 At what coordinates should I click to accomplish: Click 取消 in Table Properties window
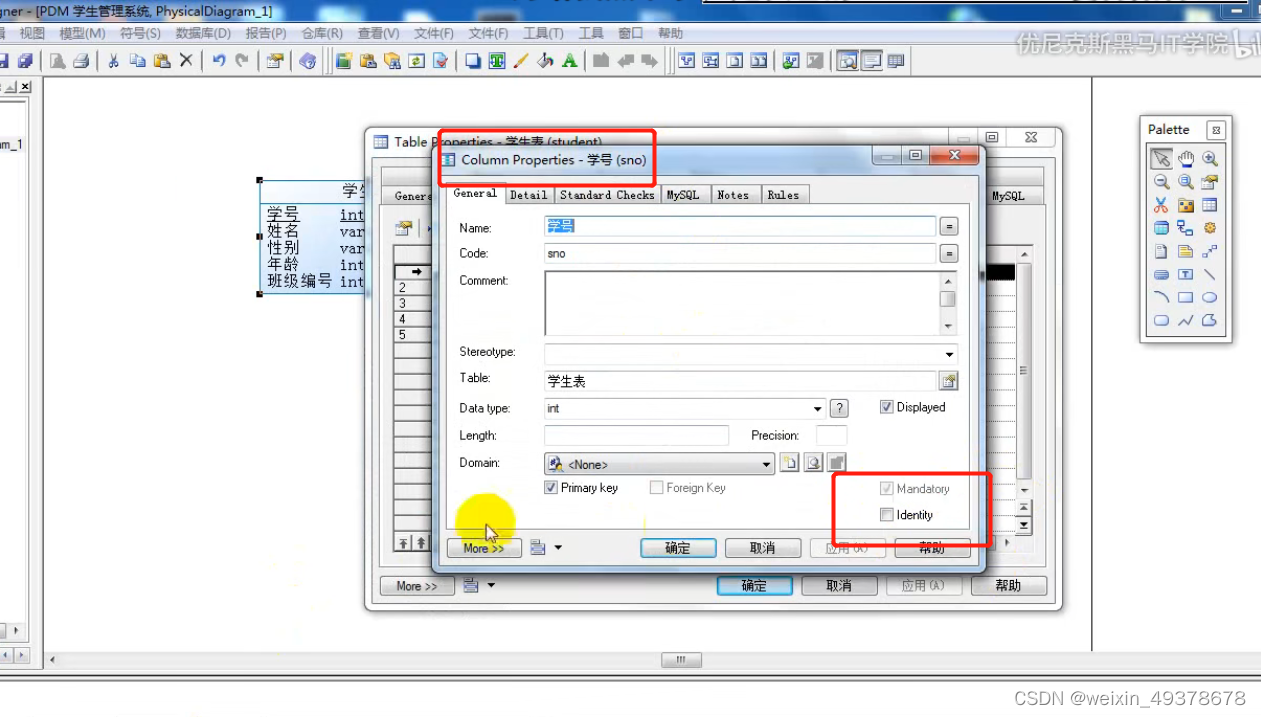[x=839, y=586]
